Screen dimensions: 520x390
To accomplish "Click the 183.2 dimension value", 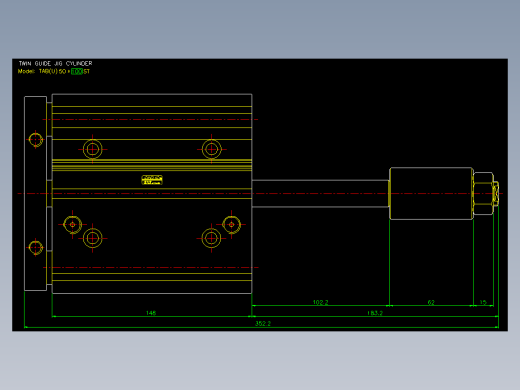I will pyautogui.click(x=375, y=313).
